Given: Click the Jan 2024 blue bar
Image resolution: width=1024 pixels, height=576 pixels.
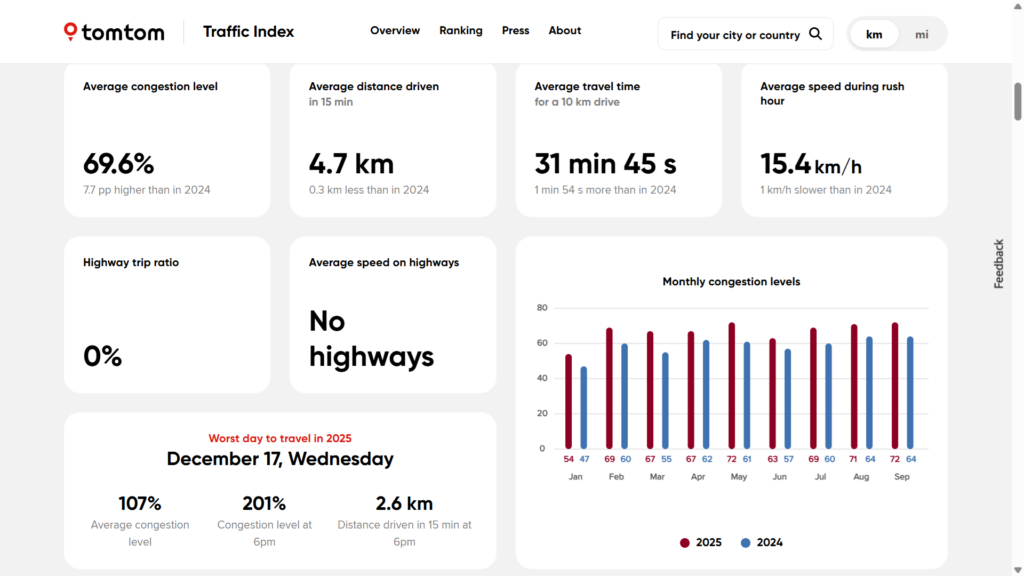Looking at the screenshot, I should pyautogui.click(x=584, y=408).
